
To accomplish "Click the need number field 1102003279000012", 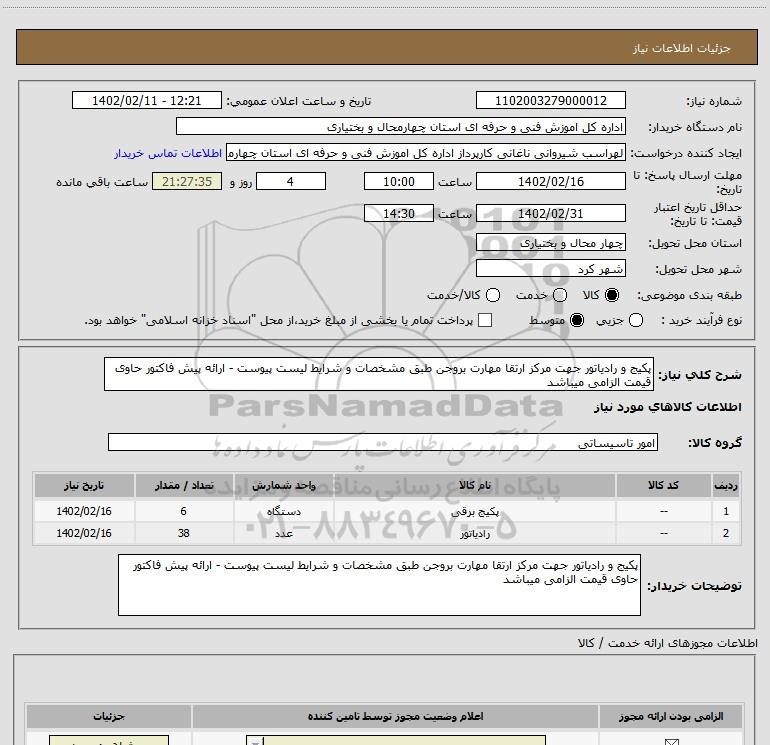I will 550,101.
